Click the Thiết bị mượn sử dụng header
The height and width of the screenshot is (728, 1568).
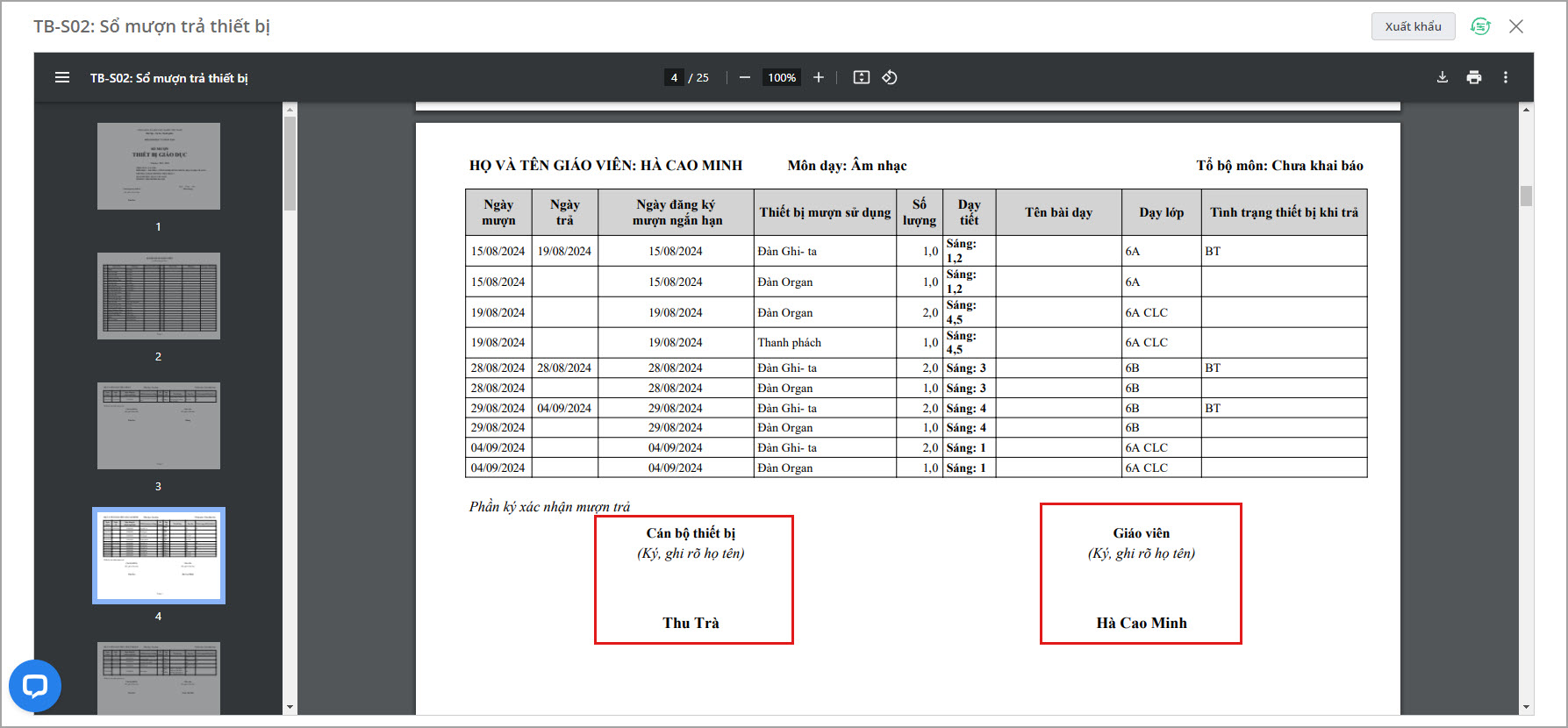825,212
